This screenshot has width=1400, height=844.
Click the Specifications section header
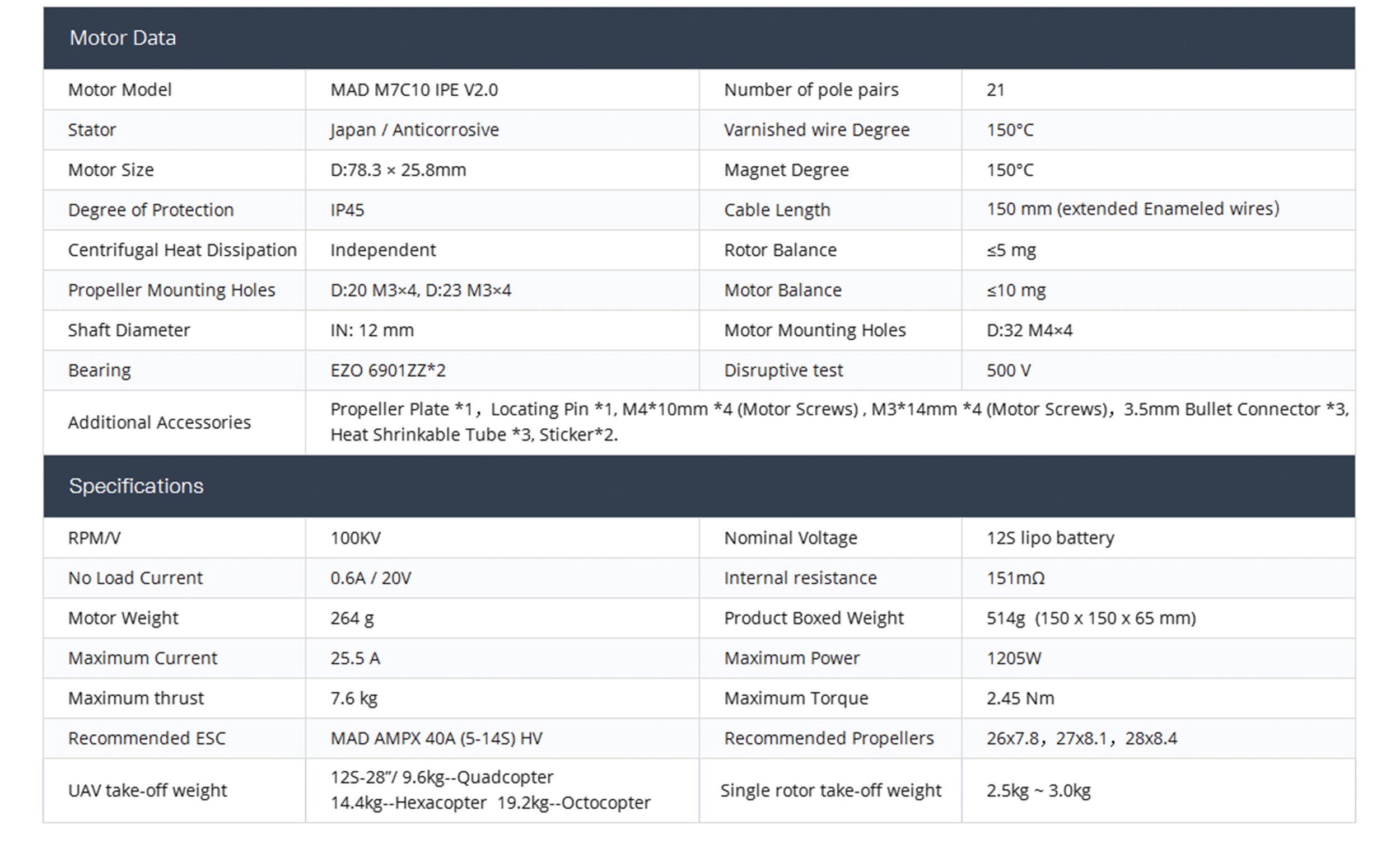[136, 486]
